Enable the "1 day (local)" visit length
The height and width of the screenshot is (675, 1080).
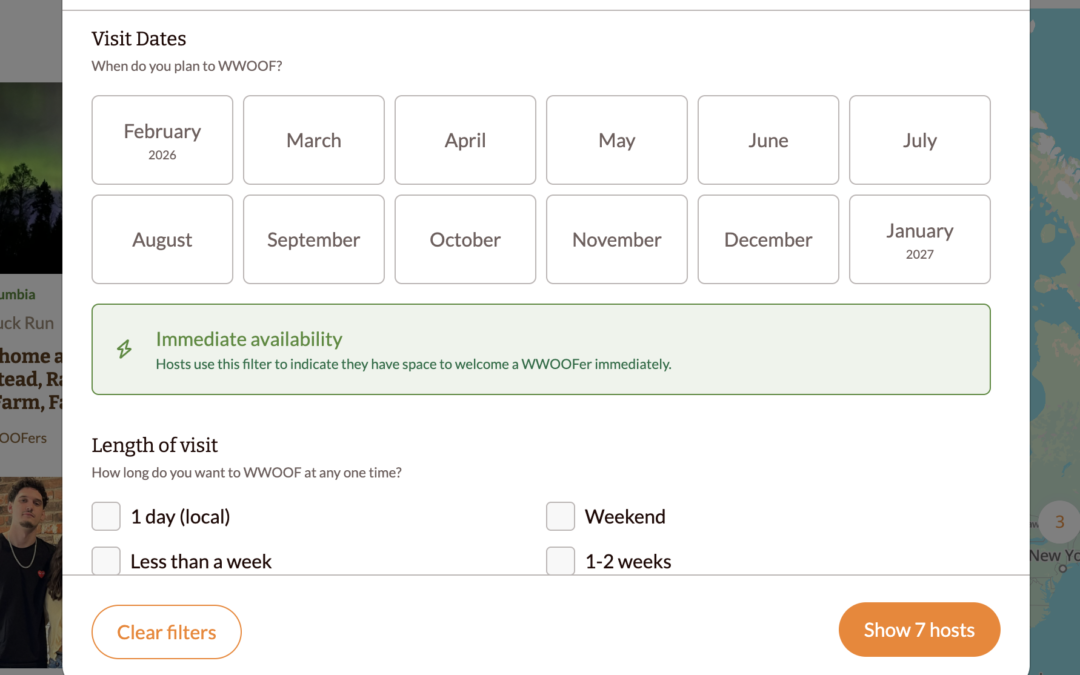coord(106,516)
